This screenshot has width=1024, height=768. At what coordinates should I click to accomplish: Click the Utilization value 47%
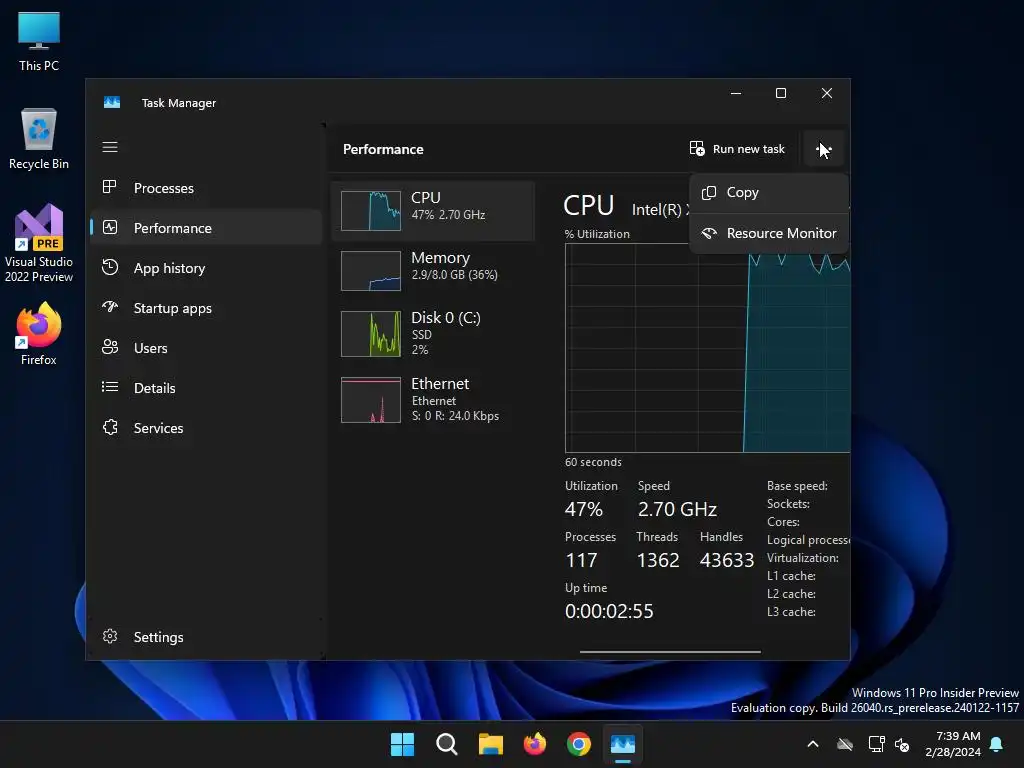[584, 509]
